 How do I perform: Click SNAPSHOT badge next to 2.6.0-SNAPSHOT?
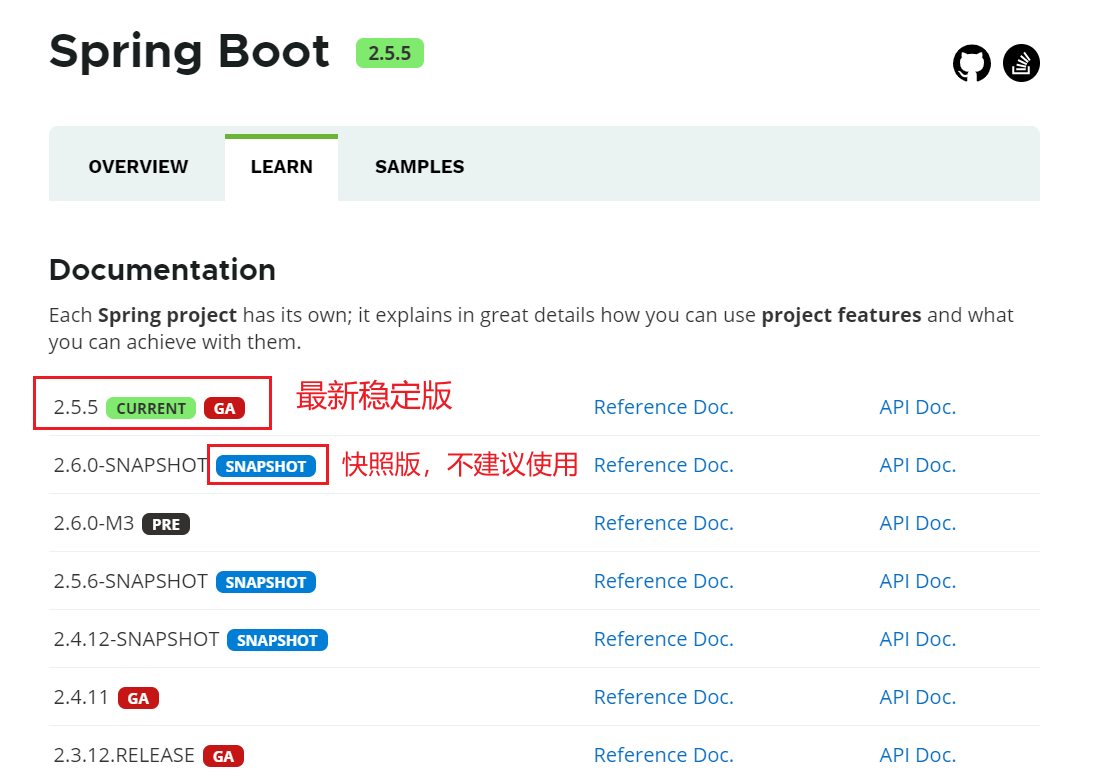[x=266, y=466]
